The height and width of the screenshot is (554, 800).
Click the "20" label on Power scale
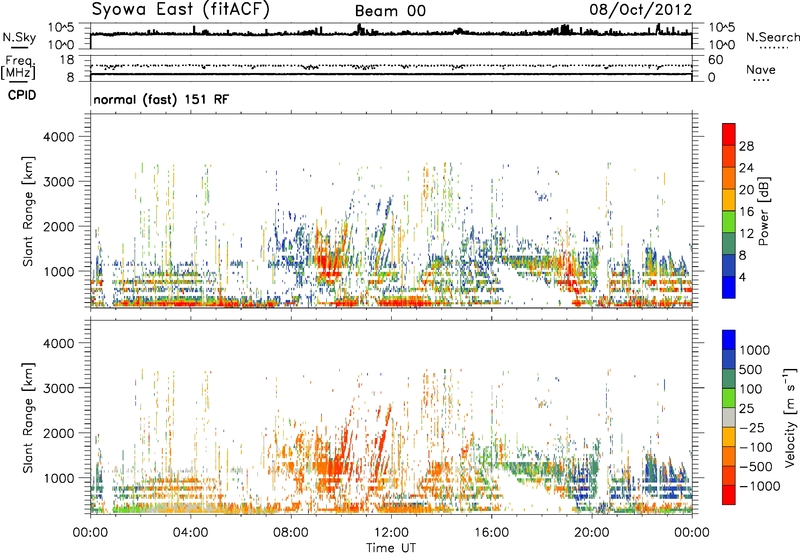coord(746,190)
